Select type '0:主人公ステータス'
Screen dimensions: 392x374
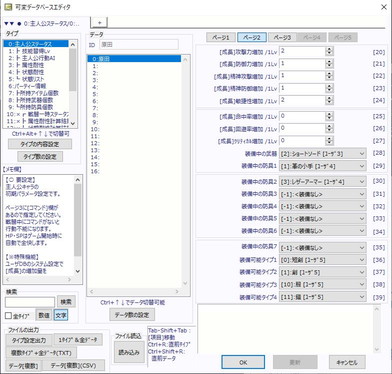click(x=36, y=44)
